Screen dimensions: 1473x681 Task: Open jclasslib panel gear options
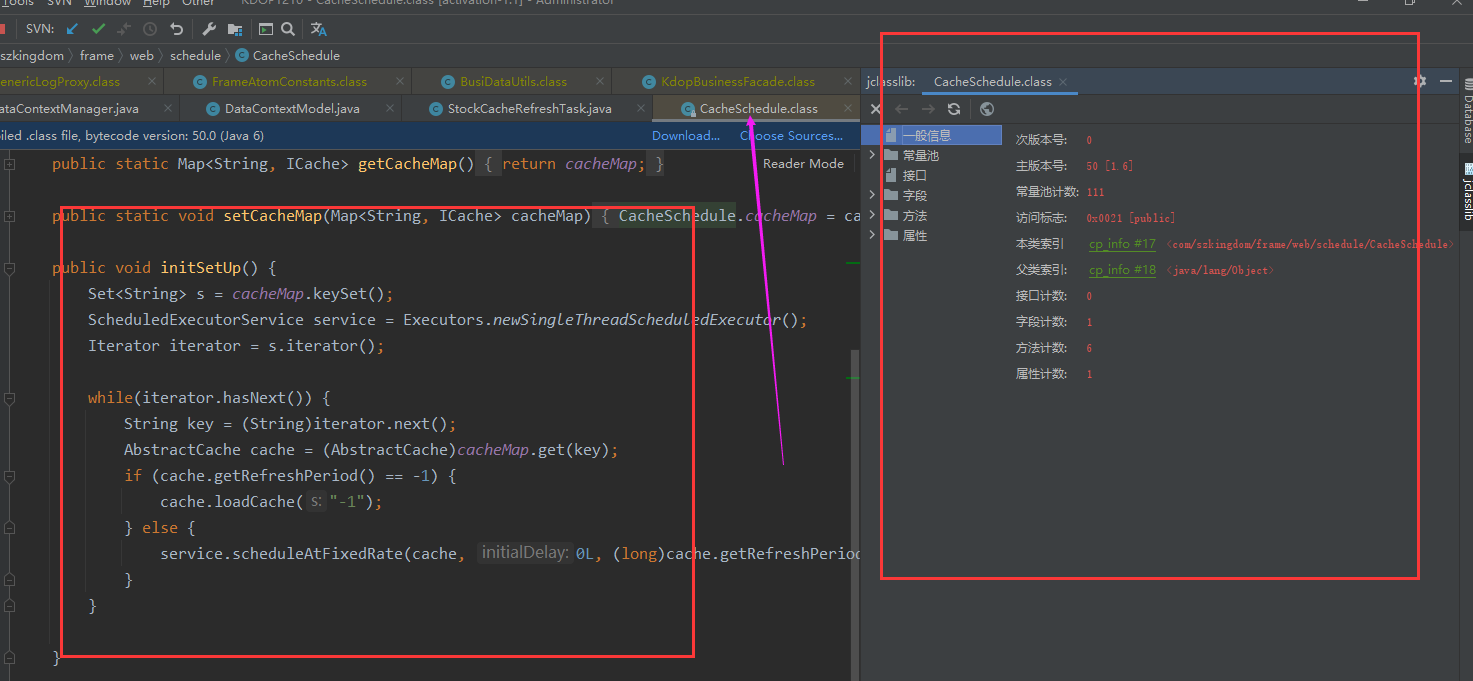tap(1420, 81)
